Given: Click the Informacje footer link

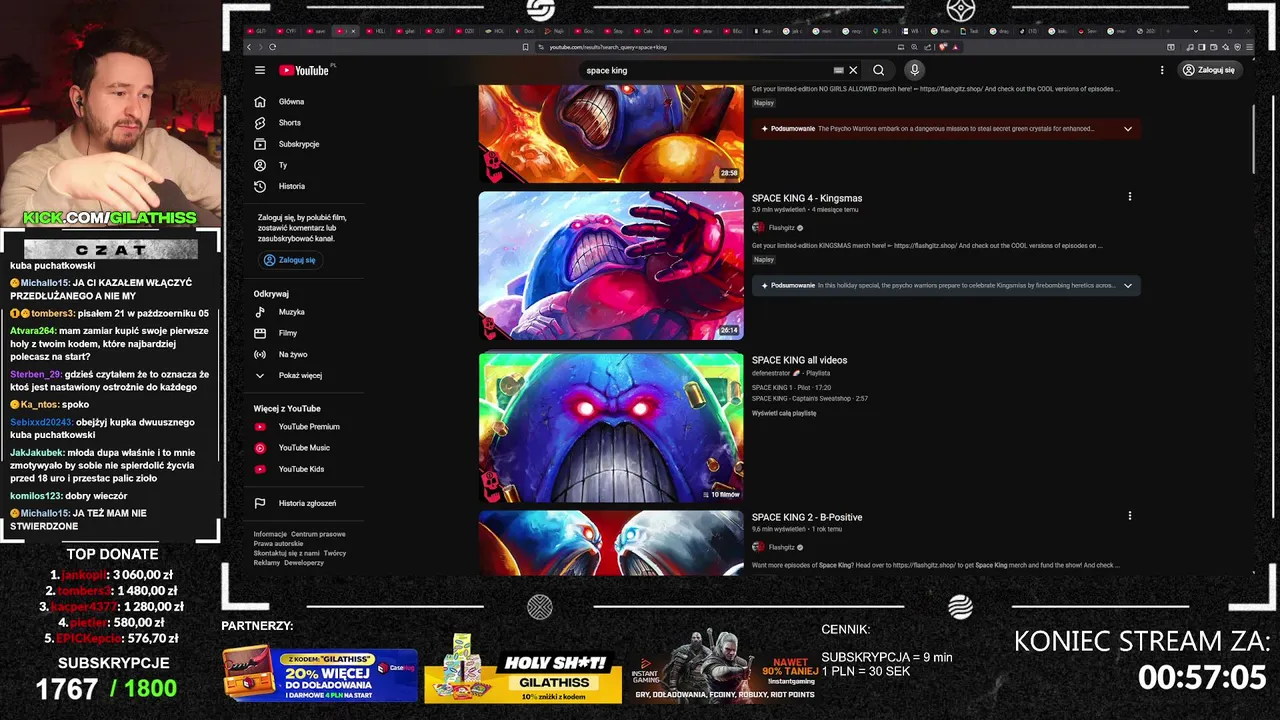Looking at the screenshot, I should [x=270, y=534].
